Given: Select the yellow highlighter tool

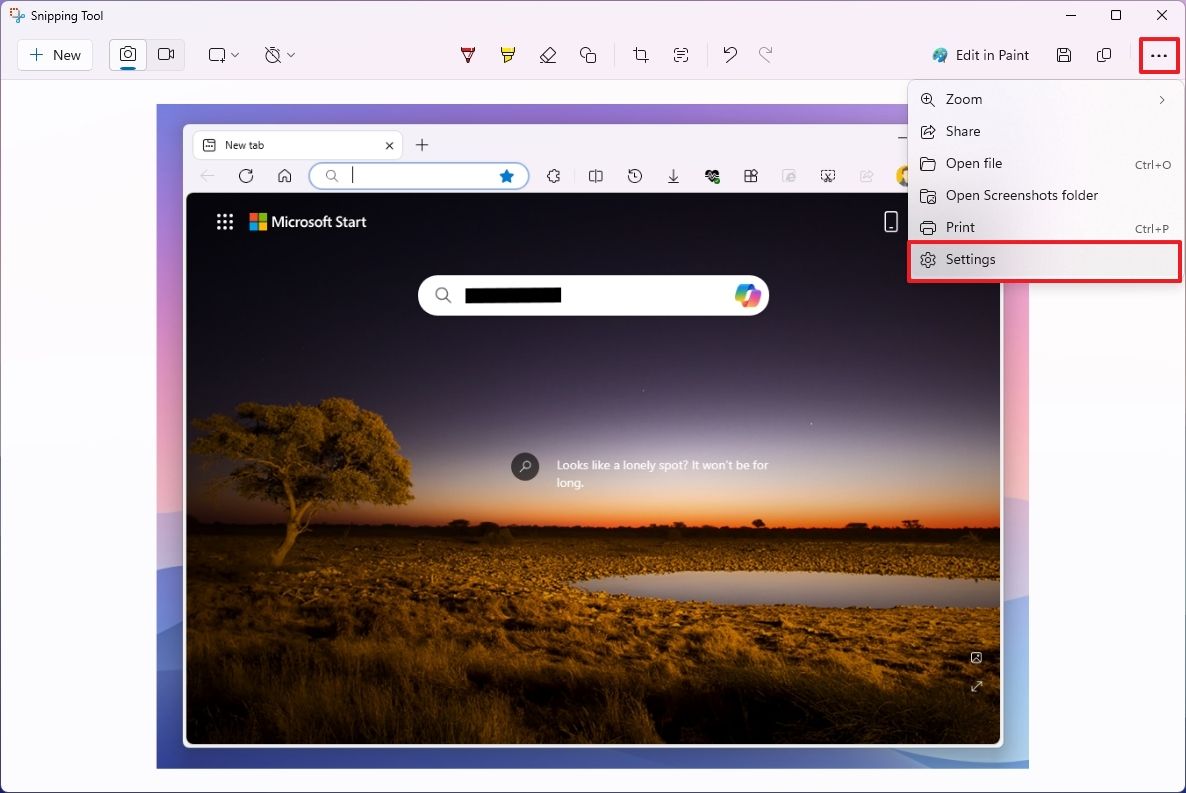Looking at the screenshot, I should [507, 55].
